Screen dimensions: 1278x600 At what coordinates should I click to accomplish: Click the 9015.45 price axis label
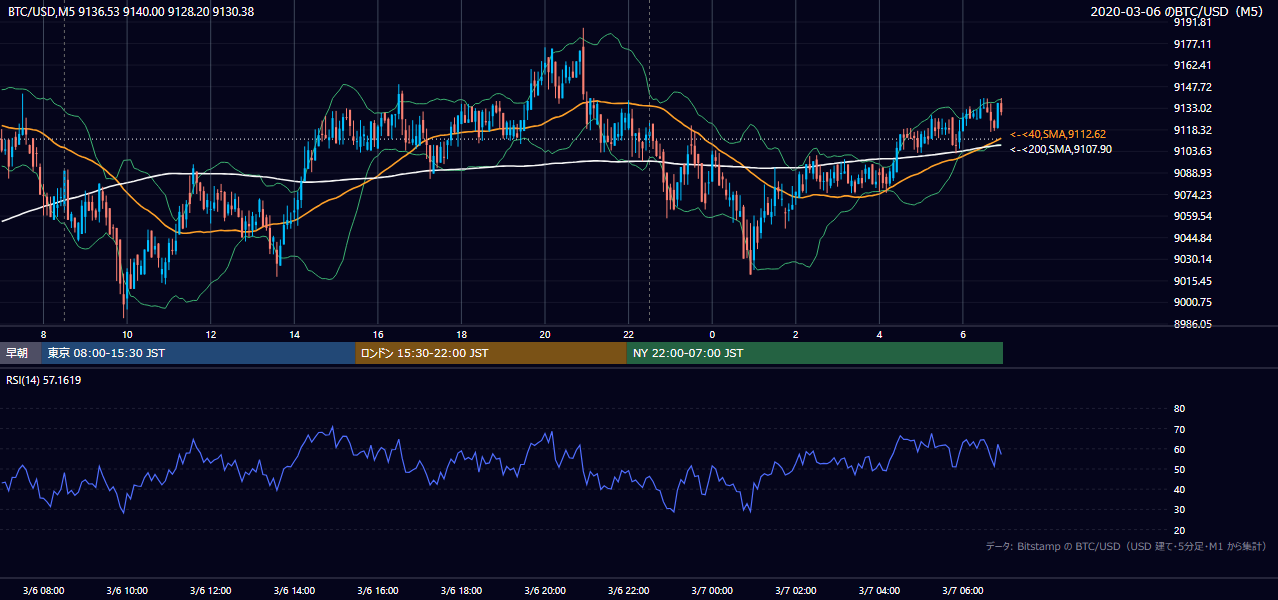1192,281
